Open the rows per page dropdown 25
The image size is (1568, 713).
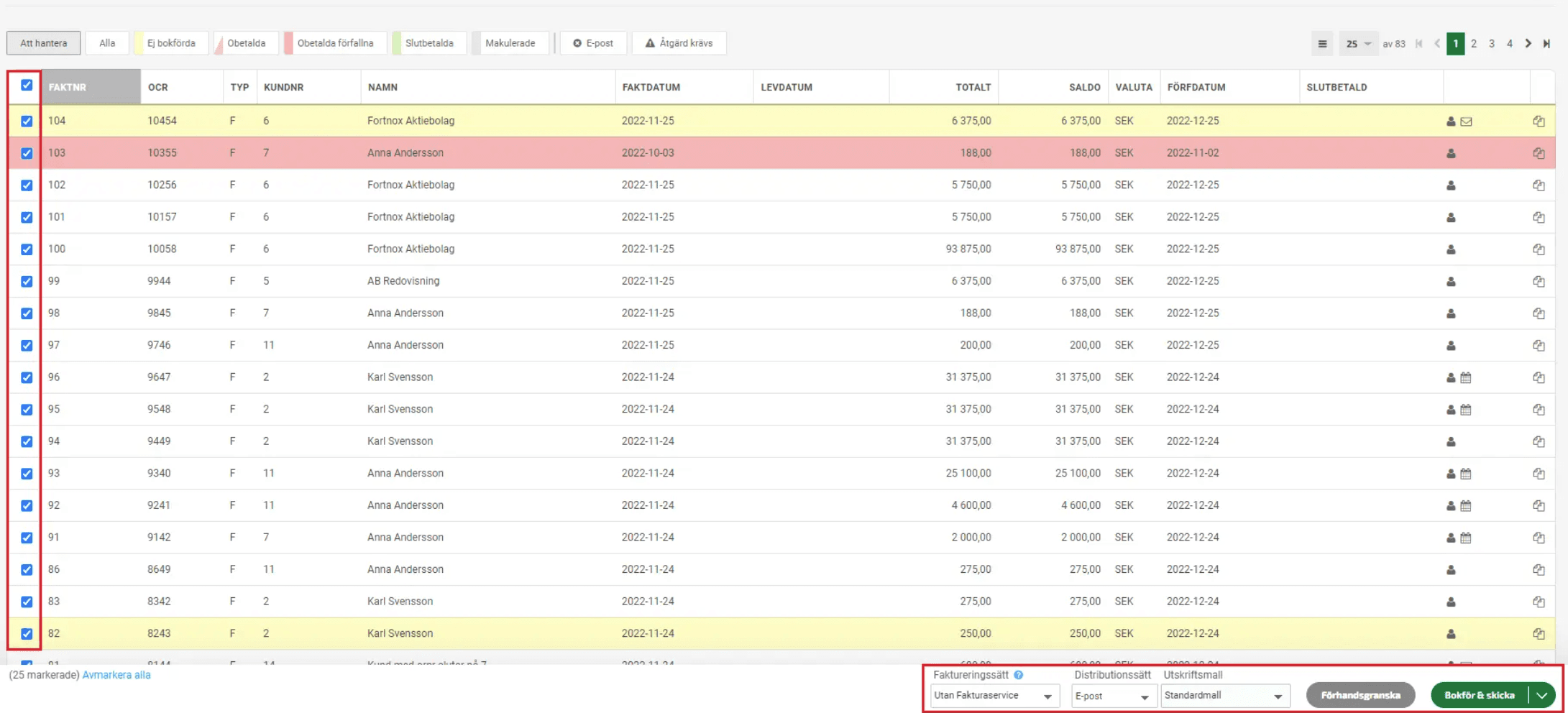point(1359,44)
